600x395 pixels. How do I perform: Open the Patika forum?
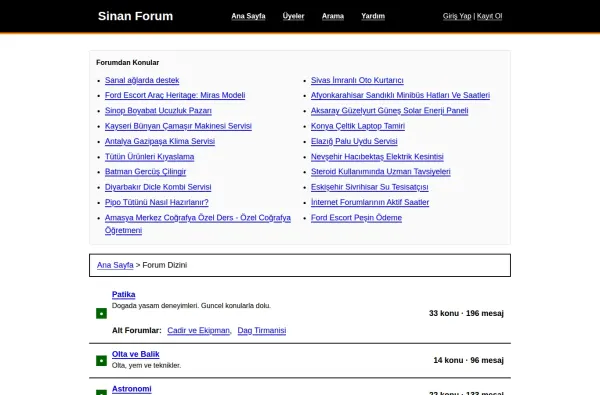coord(124,294)
